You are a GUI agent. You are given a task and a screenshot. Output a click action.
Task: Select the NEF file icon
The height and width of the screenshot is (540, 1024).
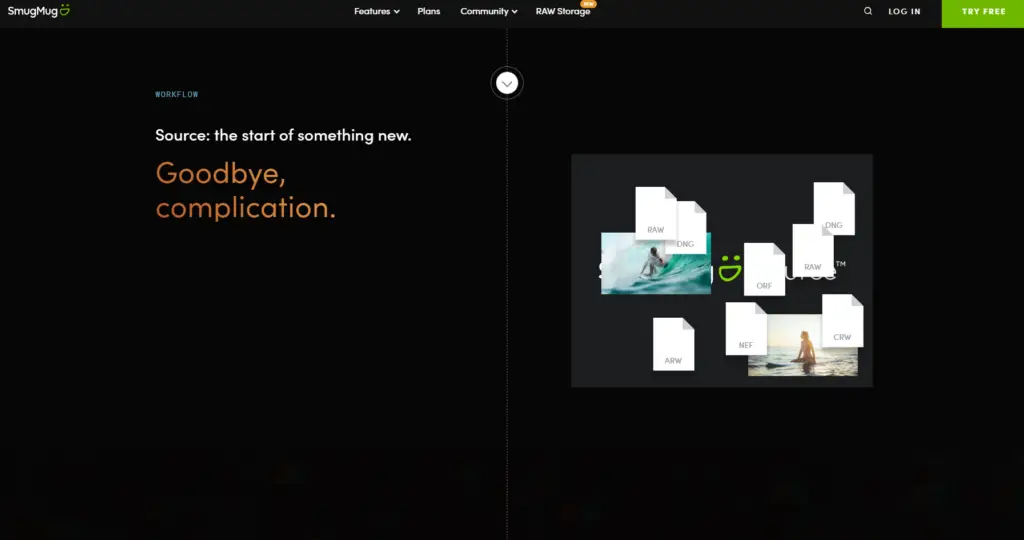[745, 329]
